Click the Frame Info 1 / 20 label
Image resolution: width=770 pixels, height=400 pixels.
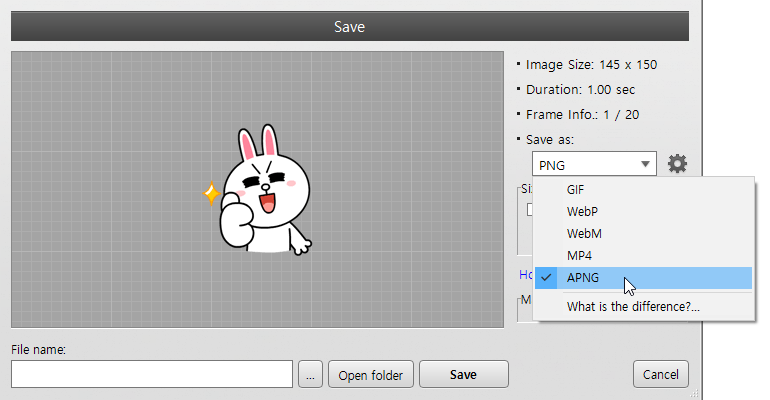[582, 115]
